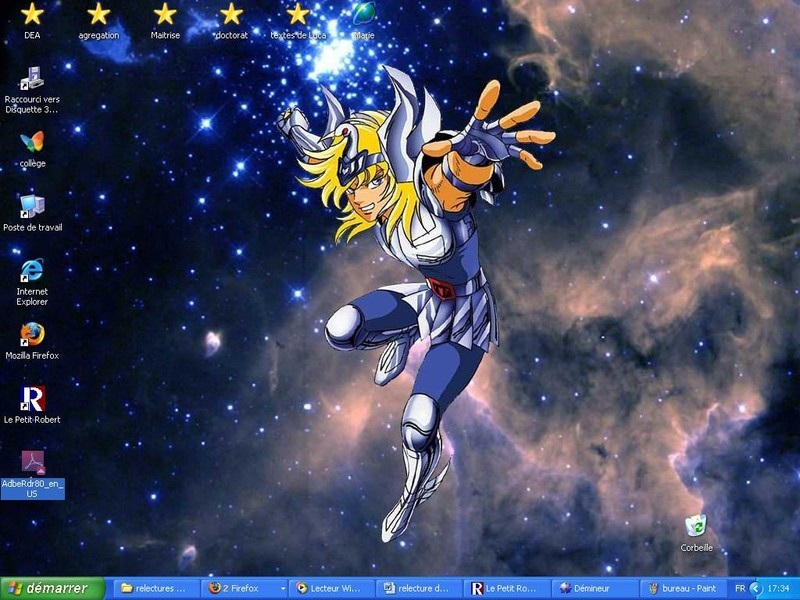800x600 pixels.
Task: Switch to the relectures folder taskbar button
Action: pyautogui.click(x=157, y=588)
